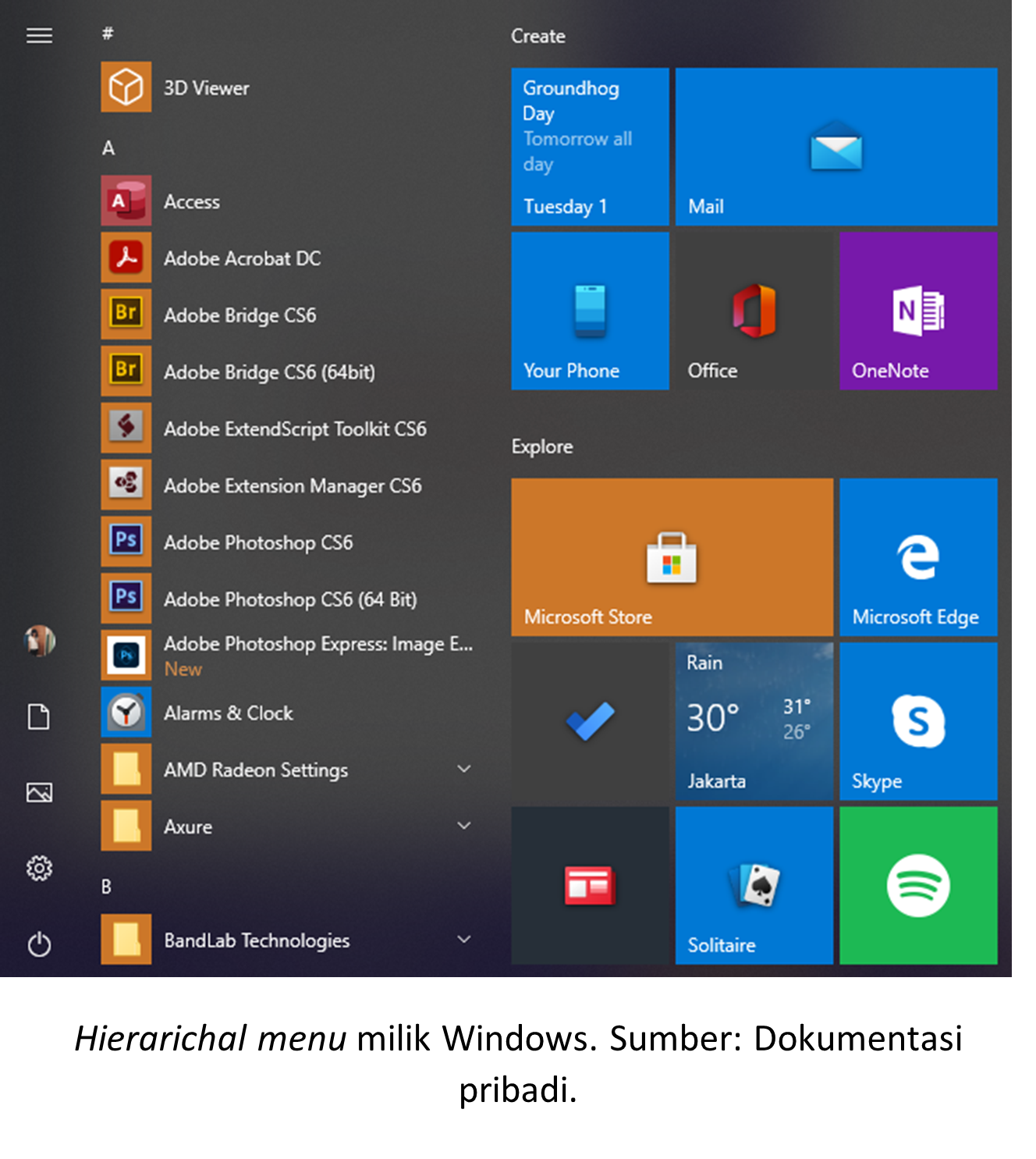Viewport: 1036px width, 1159px height.
Task: Click the Axure folder icon
Action: pos(126,826)
